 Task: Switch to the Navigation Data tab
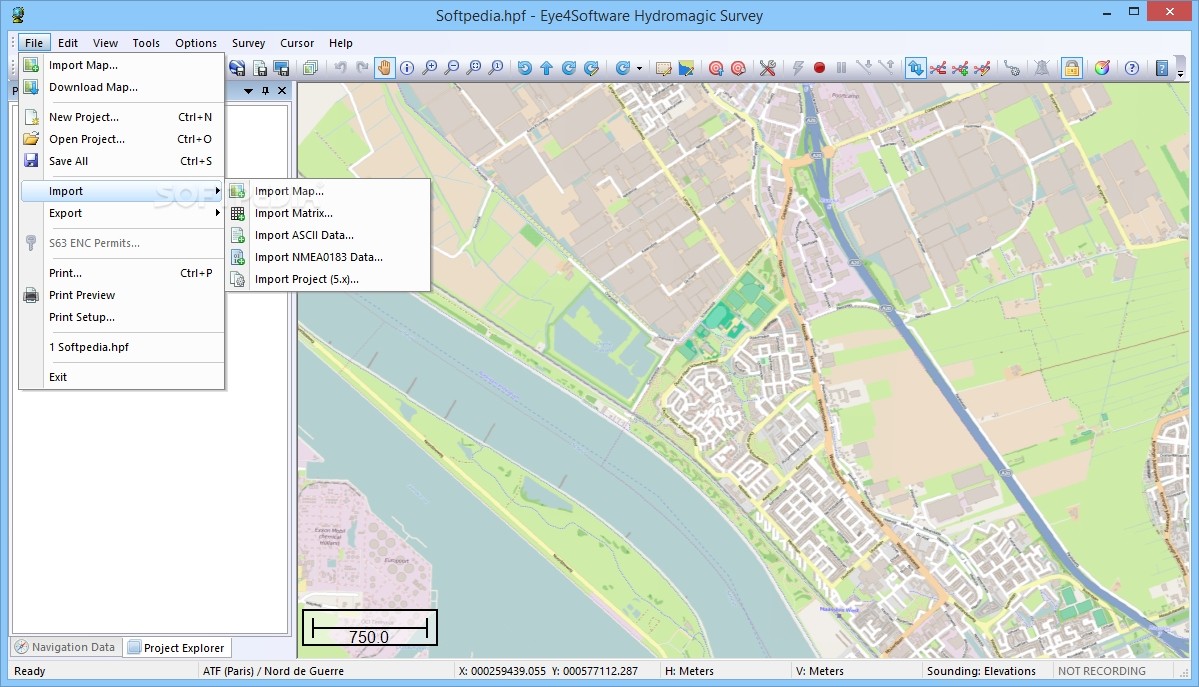pos(65,647)
